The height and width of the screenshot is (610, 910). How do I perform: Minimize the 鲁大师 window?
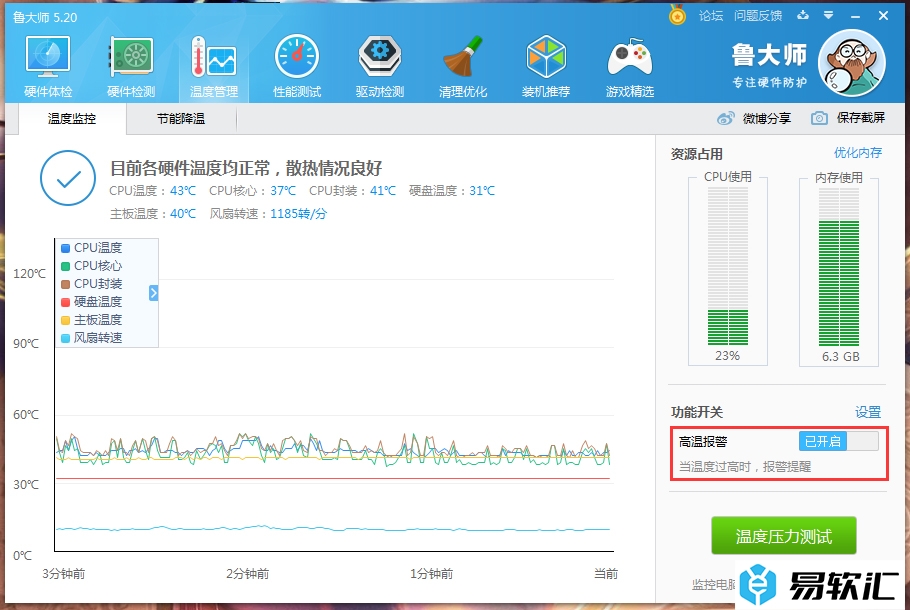(855, 16)
